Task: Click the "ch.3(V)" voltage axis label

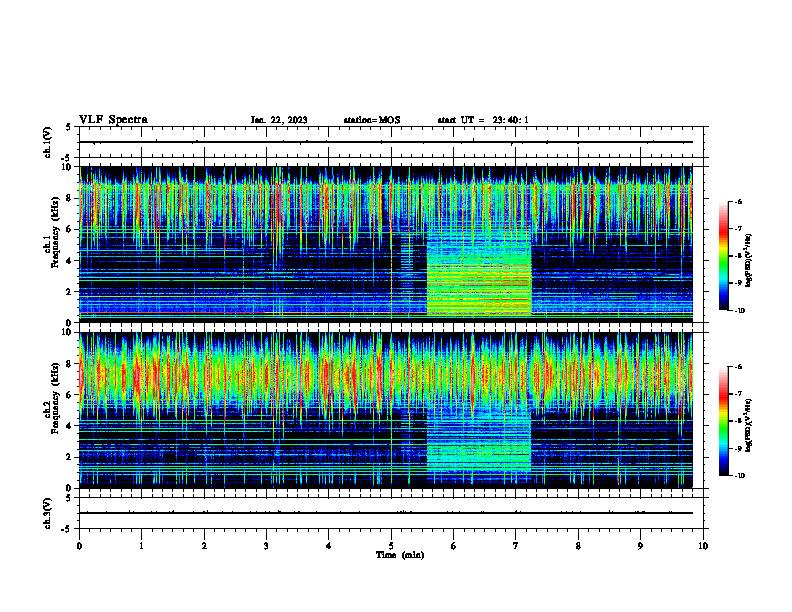Action: pos(47,513)
